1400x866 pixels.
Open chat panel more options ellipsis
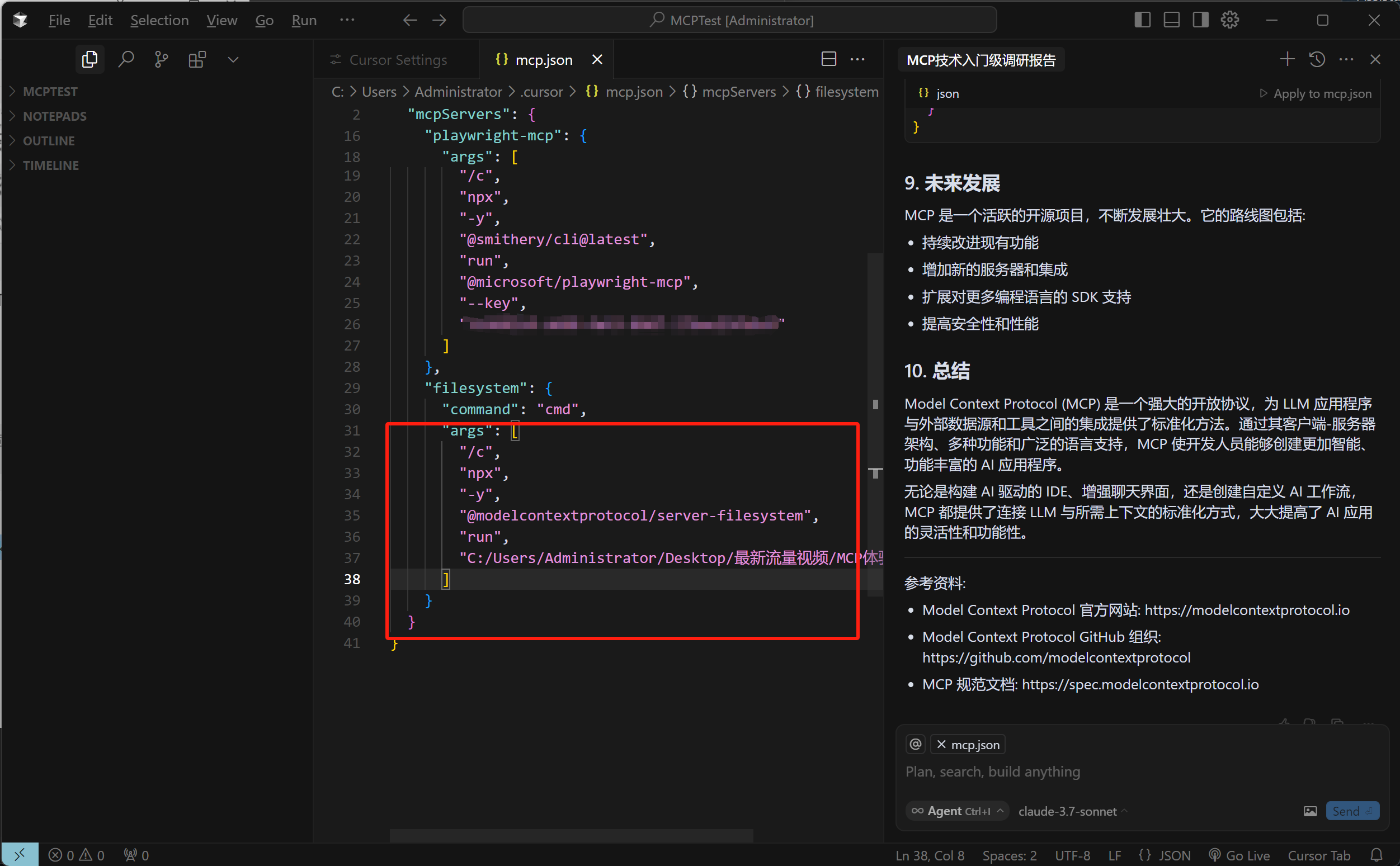[1346, 59]
